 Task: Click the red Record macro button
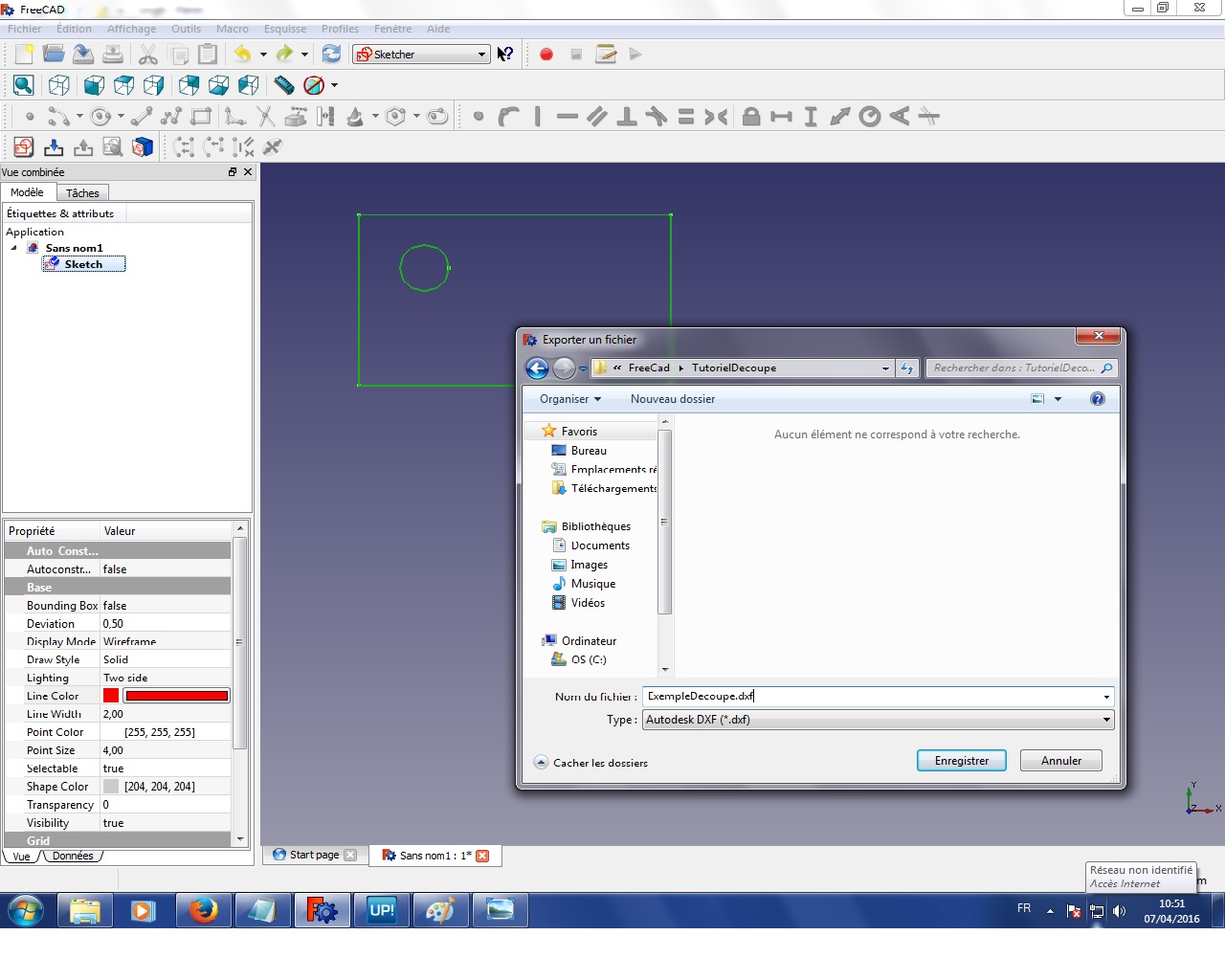click(x=546, y=55)
